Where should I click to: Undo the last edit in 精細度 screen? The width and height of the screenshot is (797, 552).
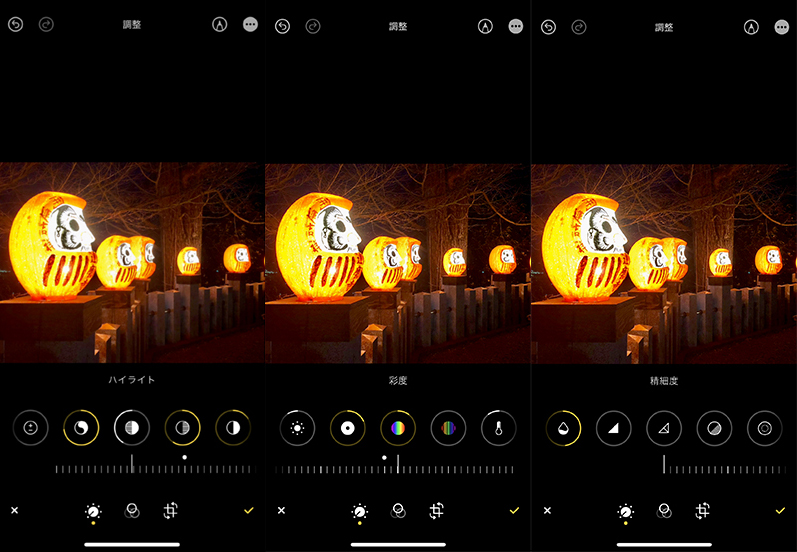548,26
